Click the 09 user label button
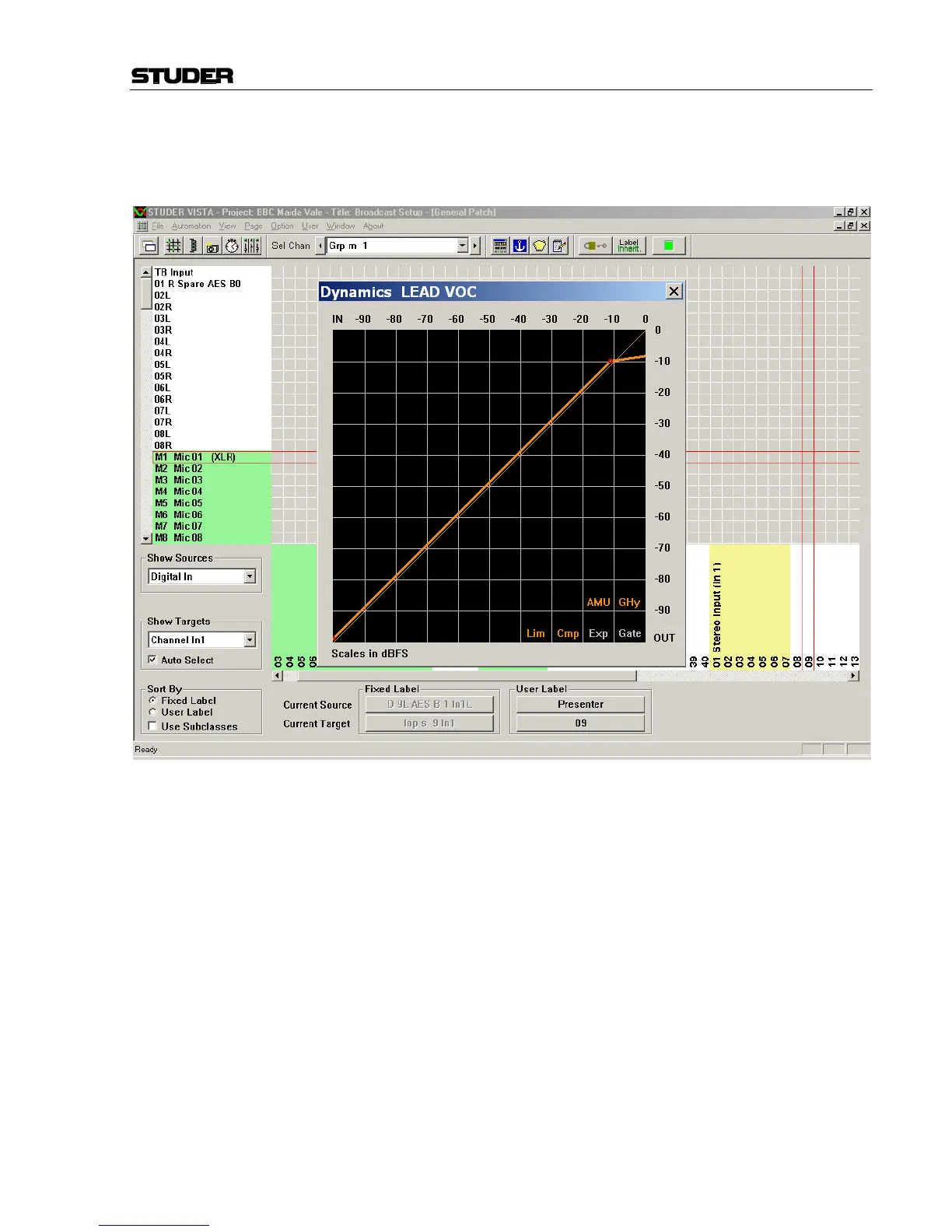 580,723
